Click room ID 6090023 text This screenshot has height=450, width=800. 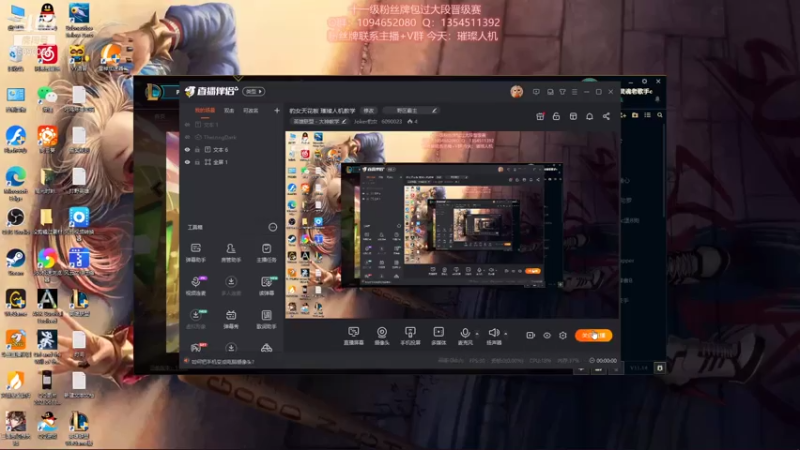(392, 121)
